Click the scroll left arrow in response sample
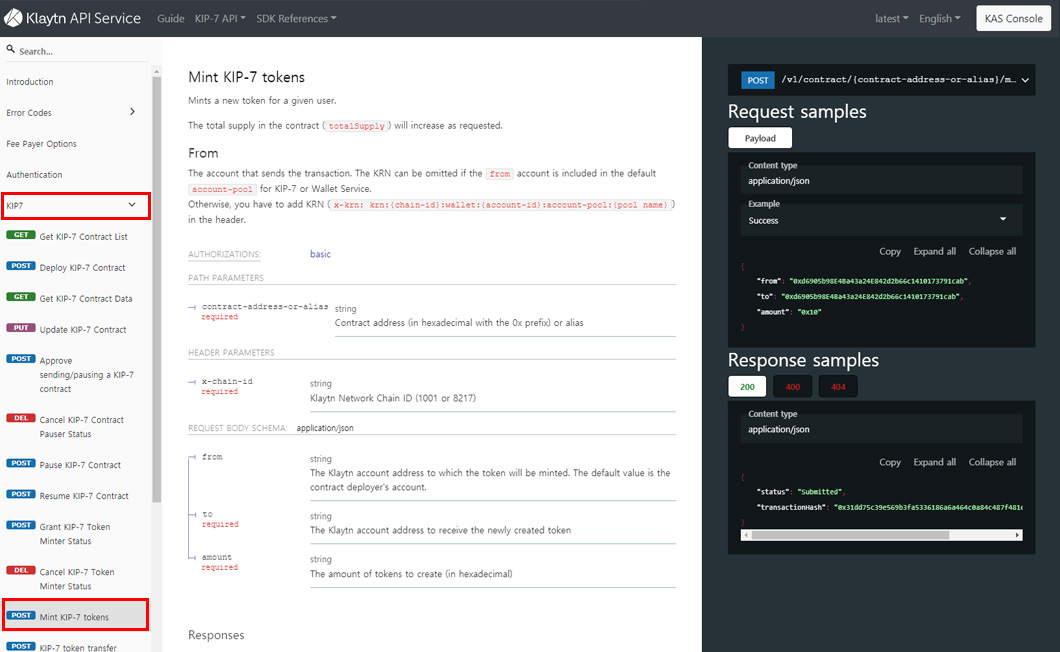This screenshot has width=1060, height=652. [x=746, y=535]
